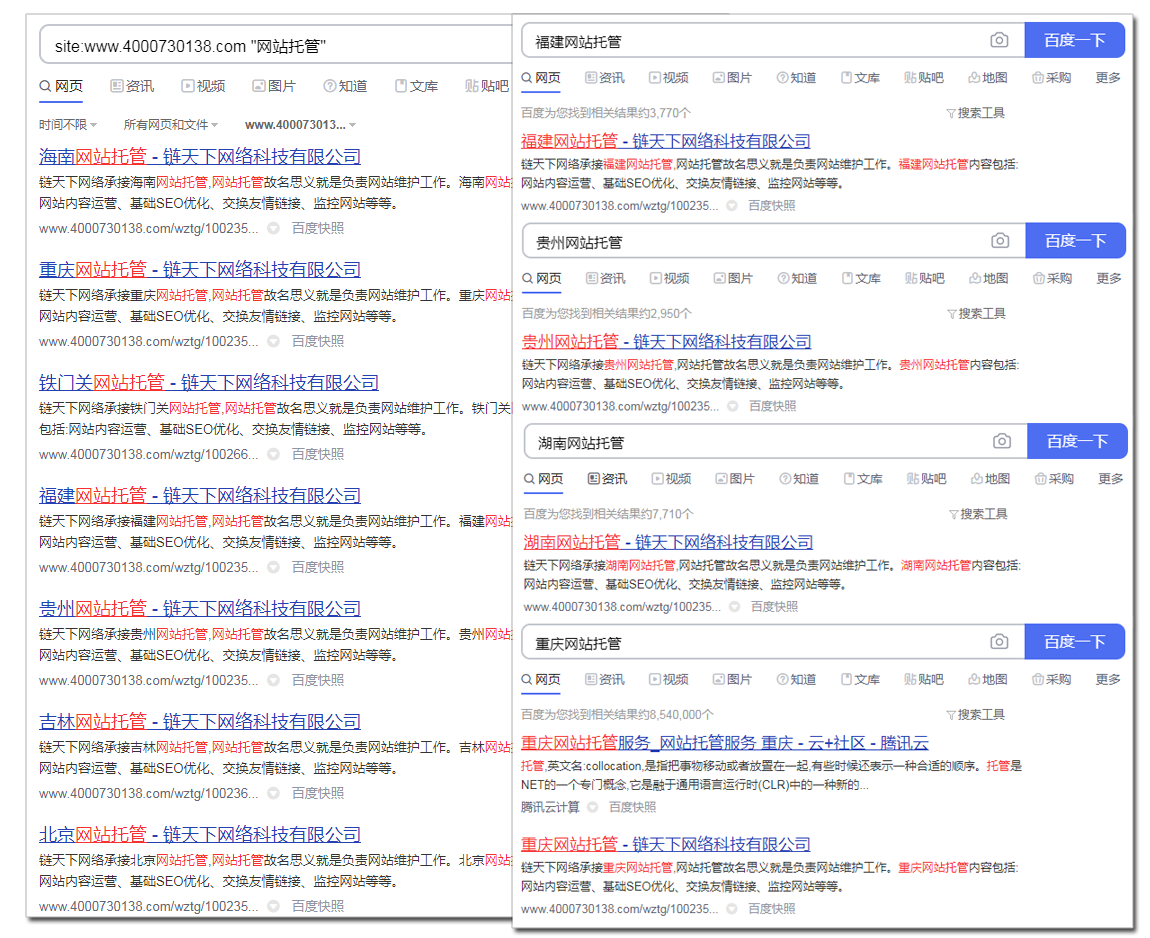The height and width of the screenshot is (938, 1150).
Task: Focus the site:www.4000730138.com search input
Action: (x=276, y=45)
